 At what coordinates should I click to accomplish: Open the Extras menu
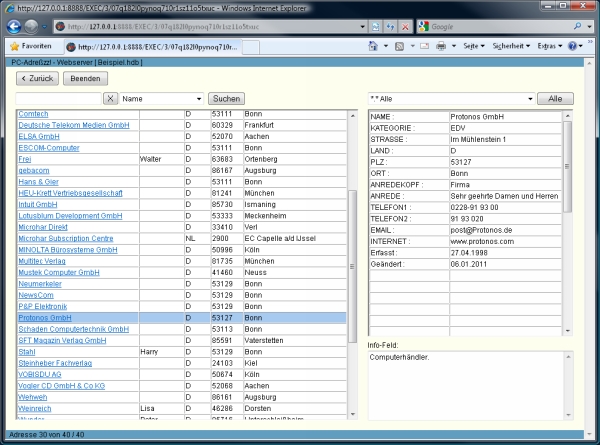(549, 46)
